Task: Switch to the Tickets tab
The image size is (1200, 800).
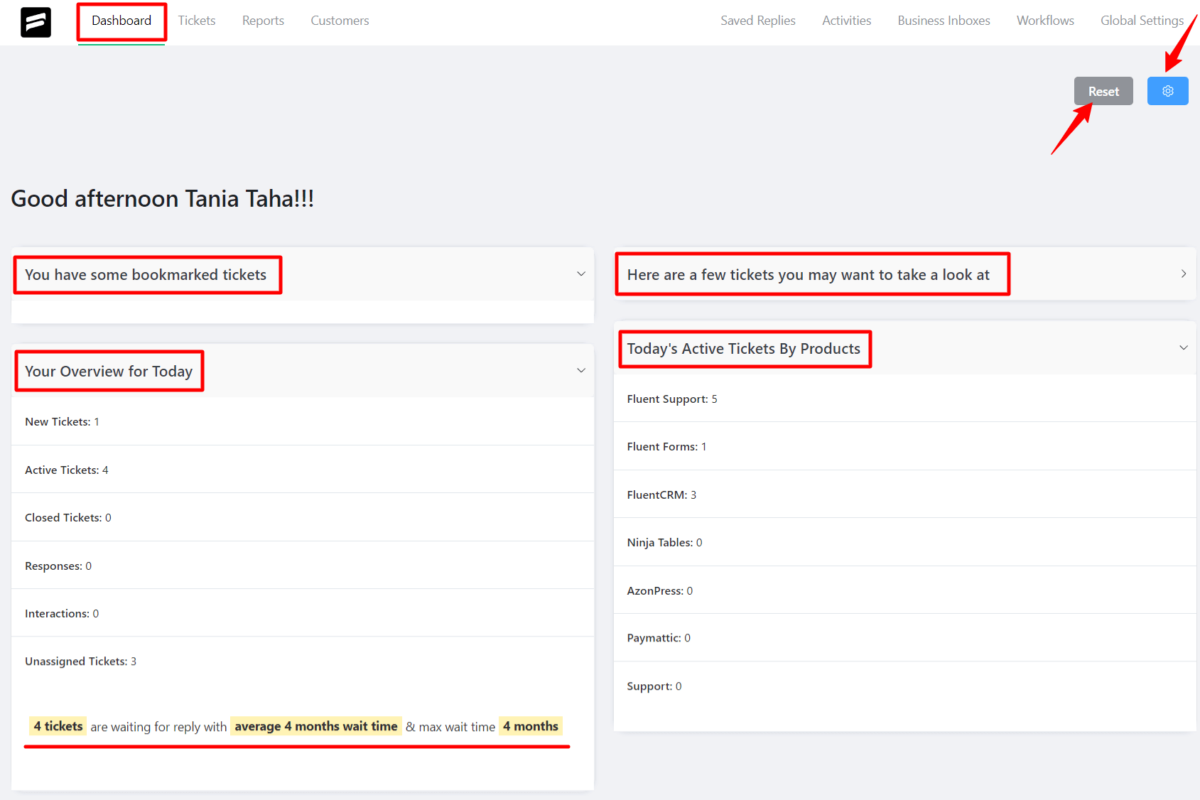Action: (x=197, y=20)
